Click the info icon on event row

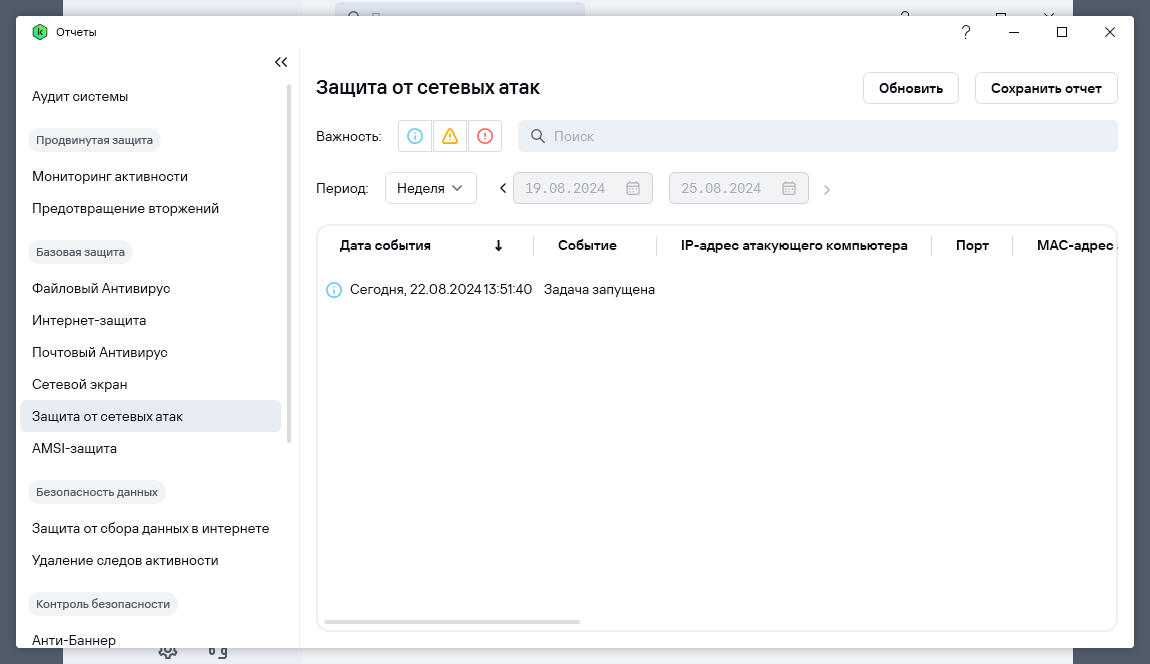coord(334,290)
